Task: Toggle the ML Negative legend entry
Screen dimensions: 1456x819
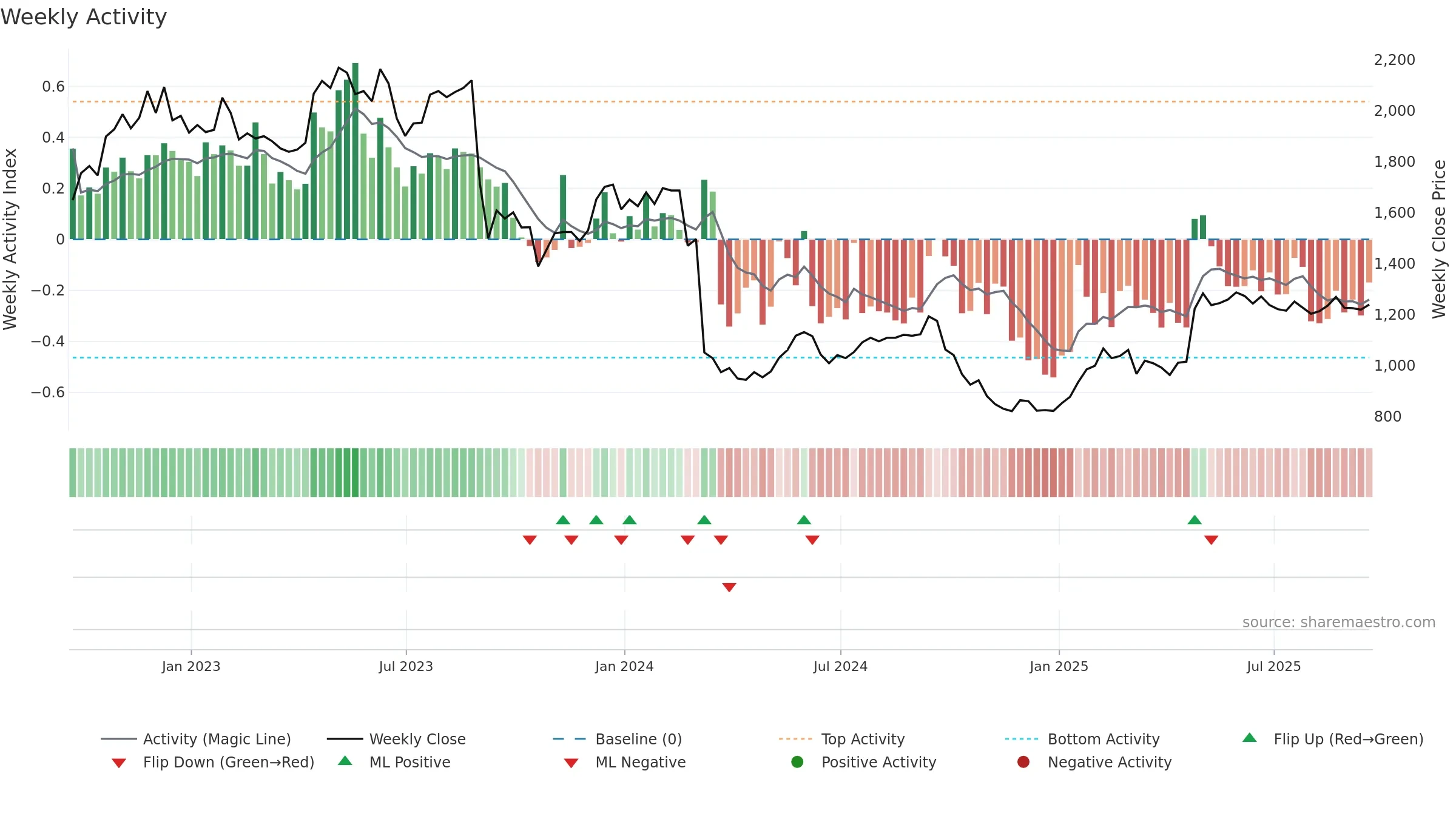Action: (x=625, y=762)
